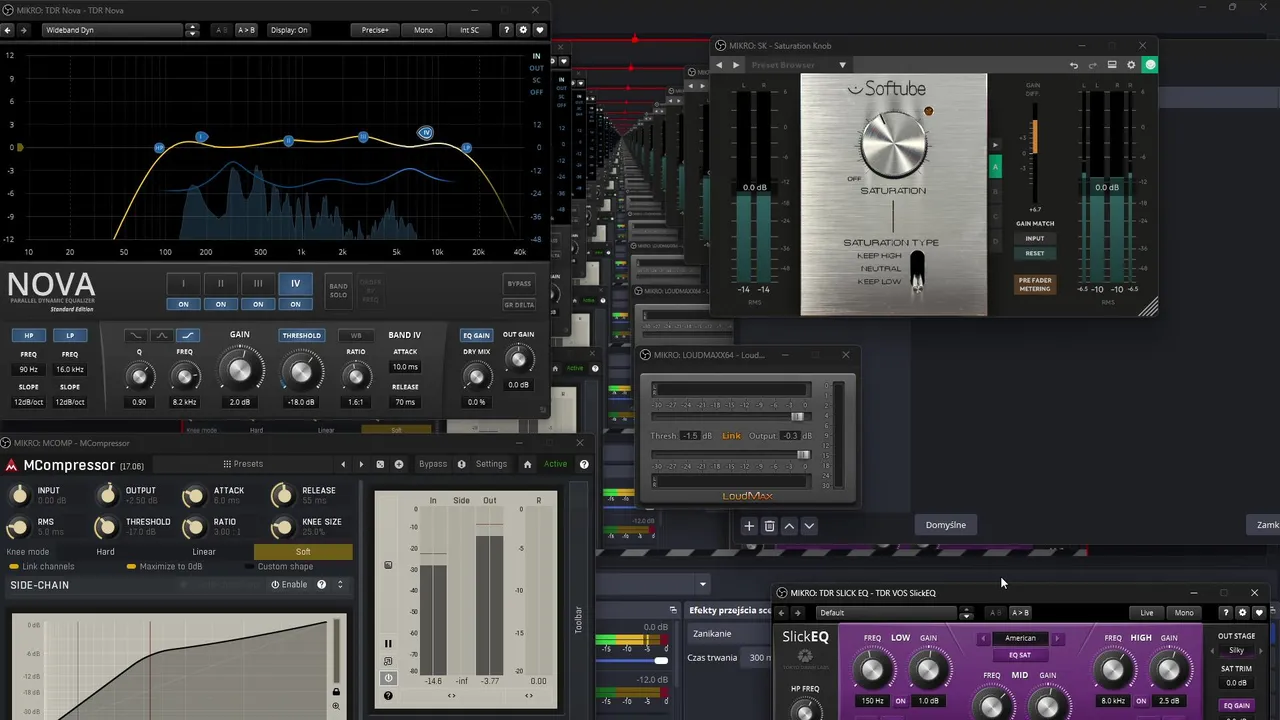Expand side-chain section arrows in MCompressor

coord(340,585)
